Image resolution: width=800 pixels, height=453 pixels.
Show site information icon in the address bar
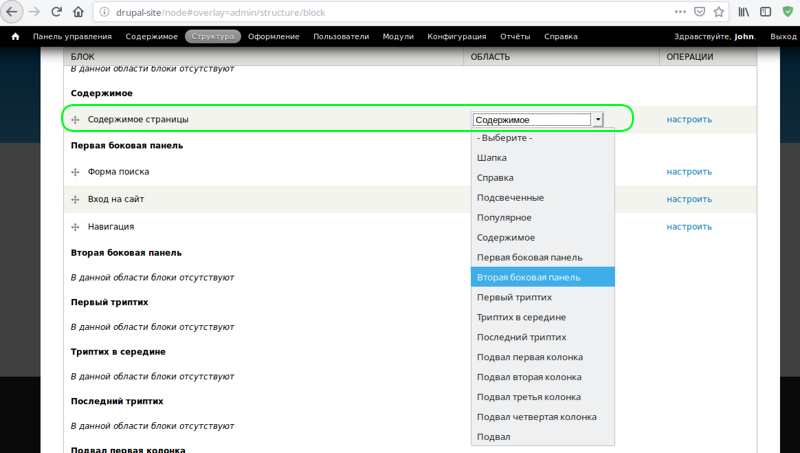(104, 12)
